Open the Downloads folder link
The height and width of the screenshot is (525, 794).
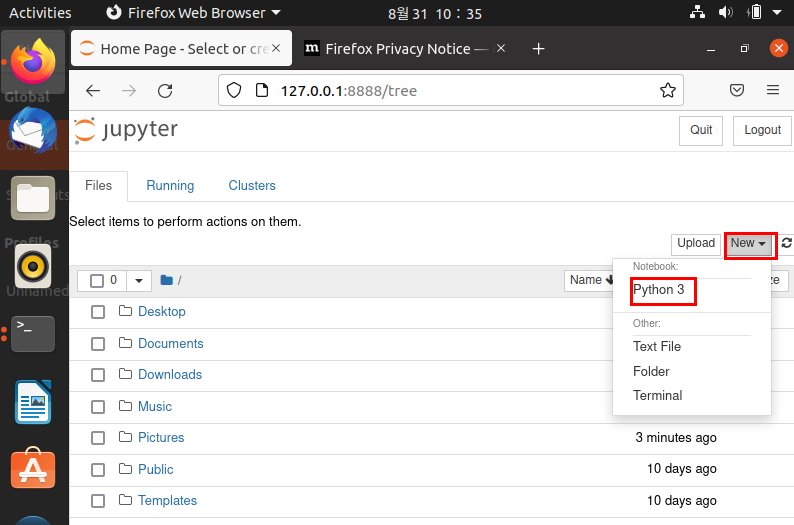170,375
